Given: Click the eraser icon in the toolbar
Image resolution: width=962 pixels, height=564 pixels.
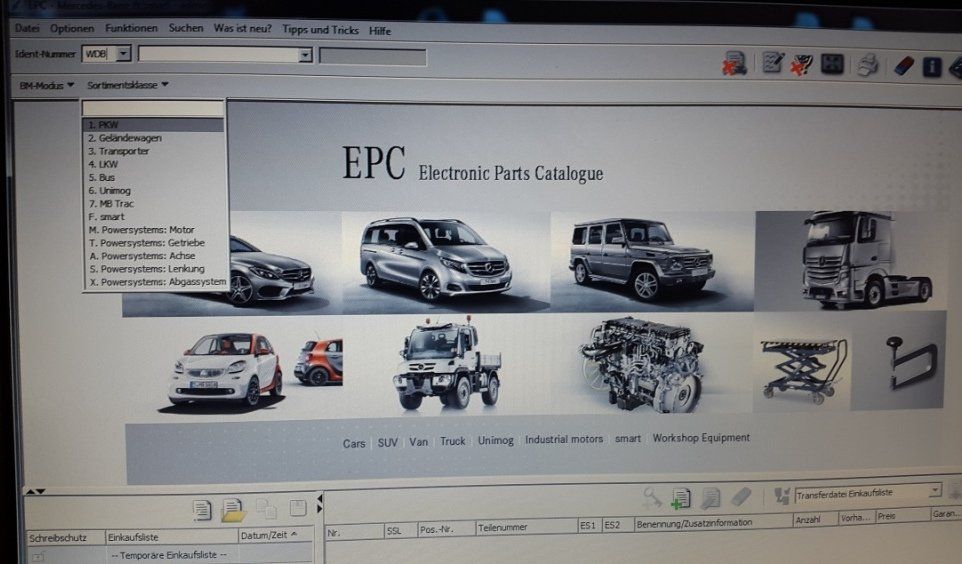Looking at the screenshot, I should (x=903, y=66).
